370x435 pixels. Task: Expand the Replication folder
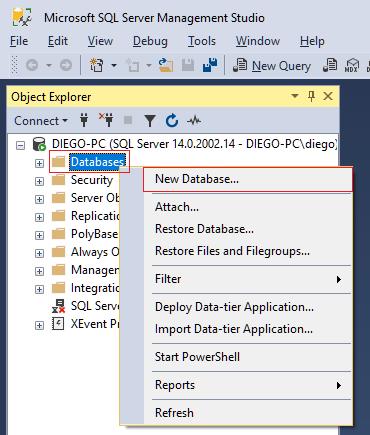coord(39,217)
